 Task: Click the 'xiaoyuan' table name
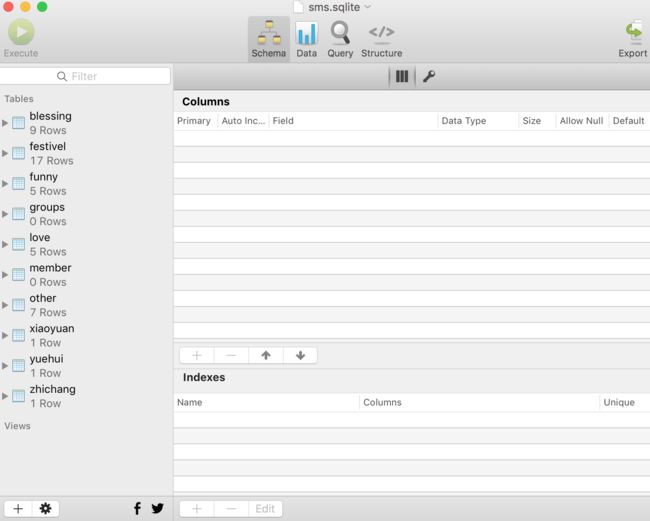tap(52, 329)
